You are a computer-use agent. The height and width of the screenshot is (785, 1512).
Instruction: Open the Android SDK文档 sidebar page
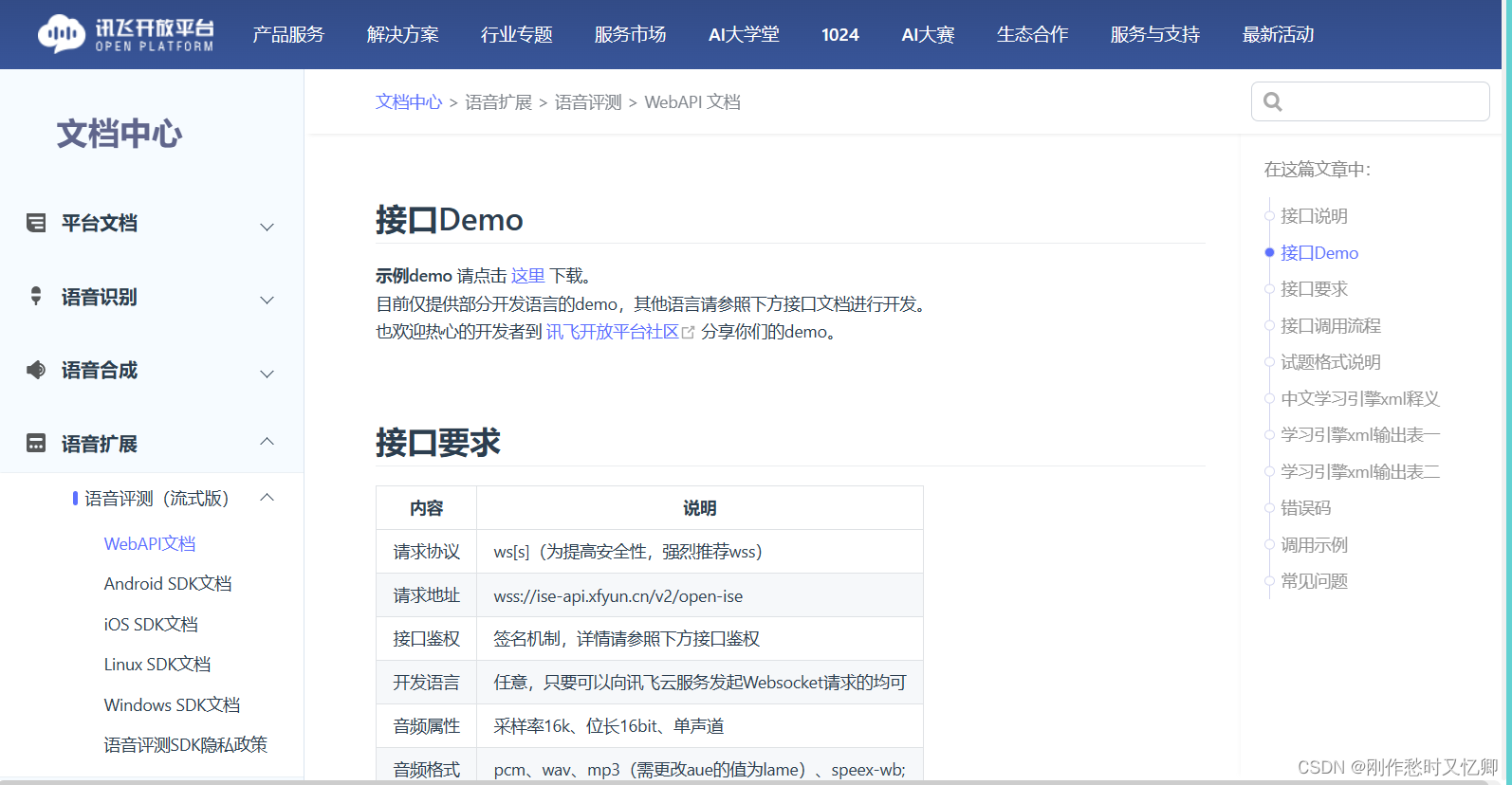tap(168, 584)
